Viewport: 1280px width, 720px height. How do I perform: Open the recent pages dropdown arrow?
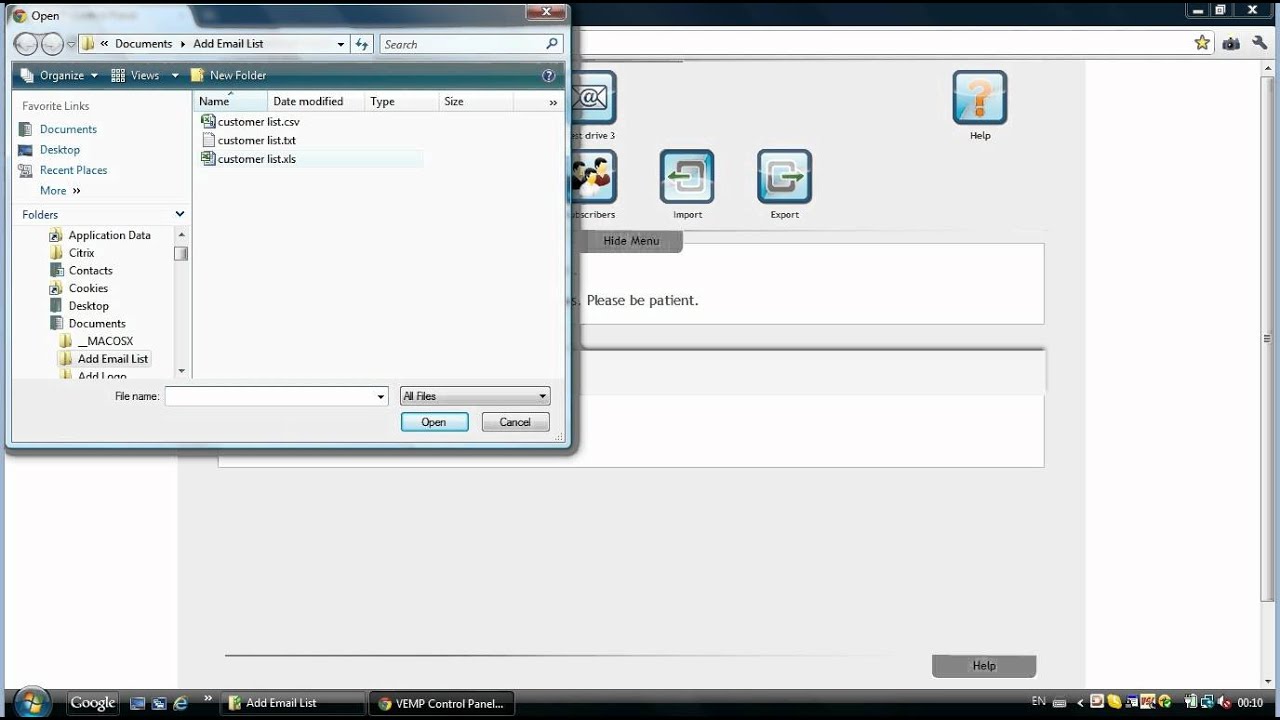[x=71, y=45]
